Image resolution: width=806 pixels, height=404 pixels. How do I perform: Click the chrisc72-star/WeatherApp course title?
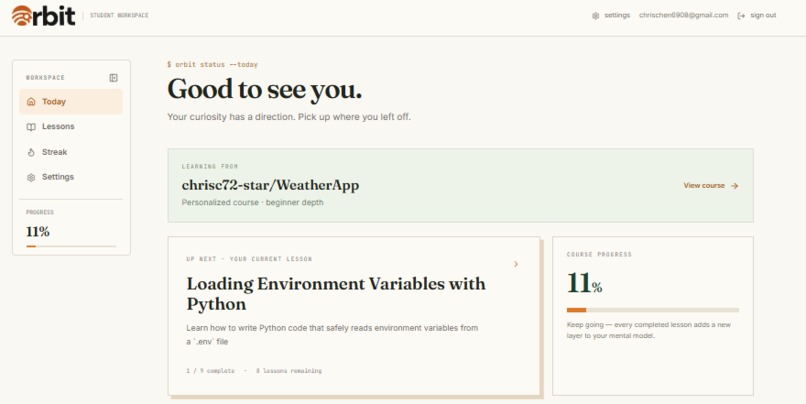coord(270,185)
